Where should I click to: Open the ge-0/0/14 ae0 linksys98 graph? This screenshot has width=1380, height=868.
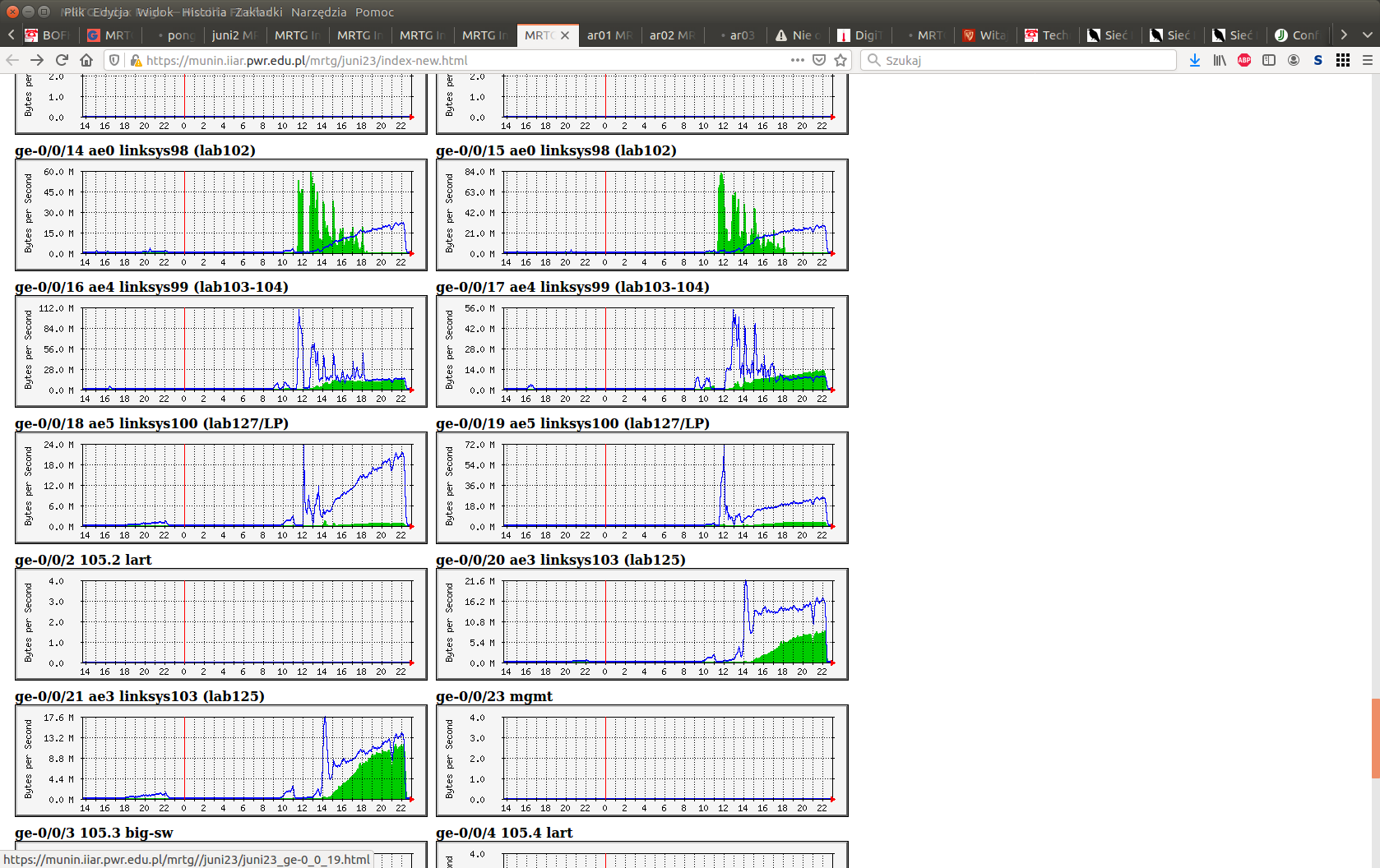(x=220, y=215)
